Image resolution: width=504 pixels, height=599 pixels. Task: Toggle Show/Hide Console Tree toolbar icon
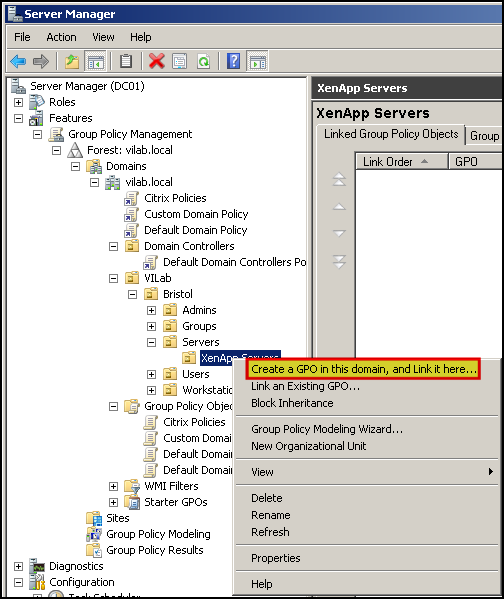pyautogui.click(x=95, y=61)
